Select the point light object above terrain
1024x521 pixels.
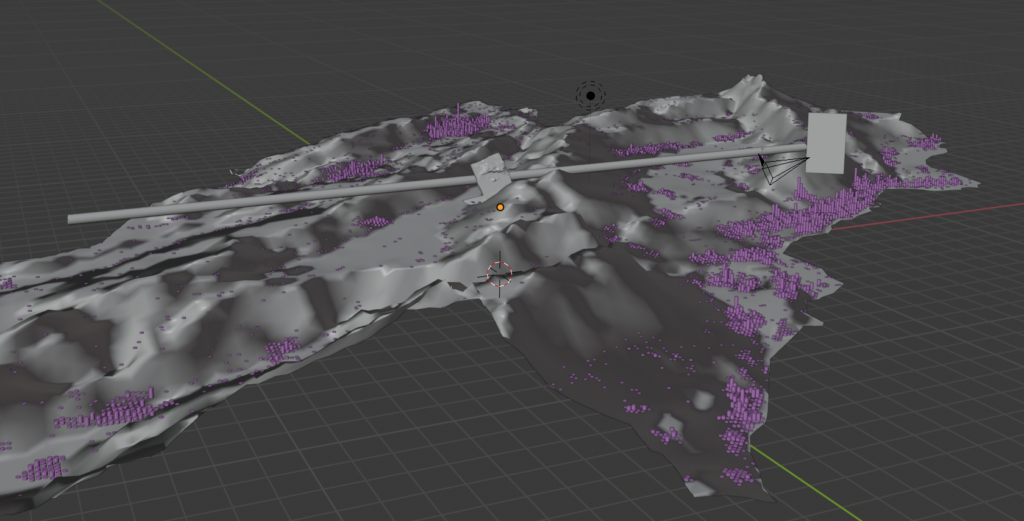[590, 95]
